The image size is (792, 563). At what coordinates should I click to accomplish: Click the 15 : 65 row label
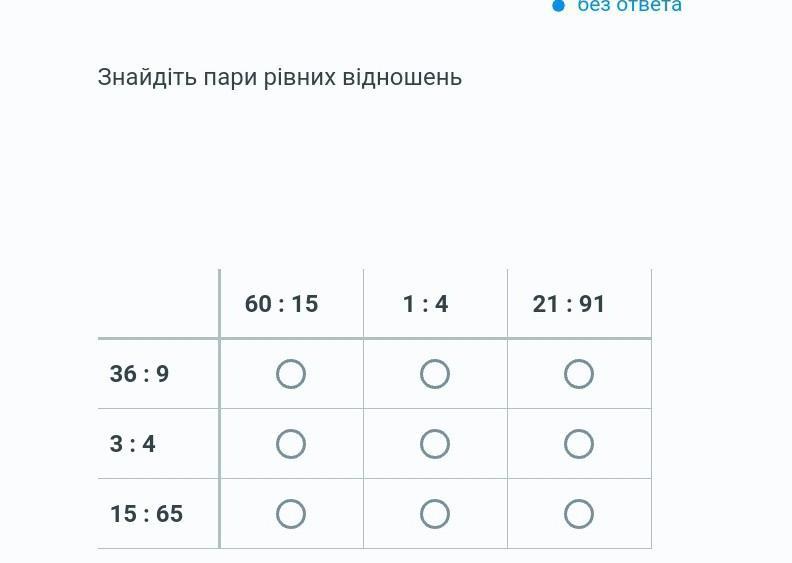tap(146, 514)
